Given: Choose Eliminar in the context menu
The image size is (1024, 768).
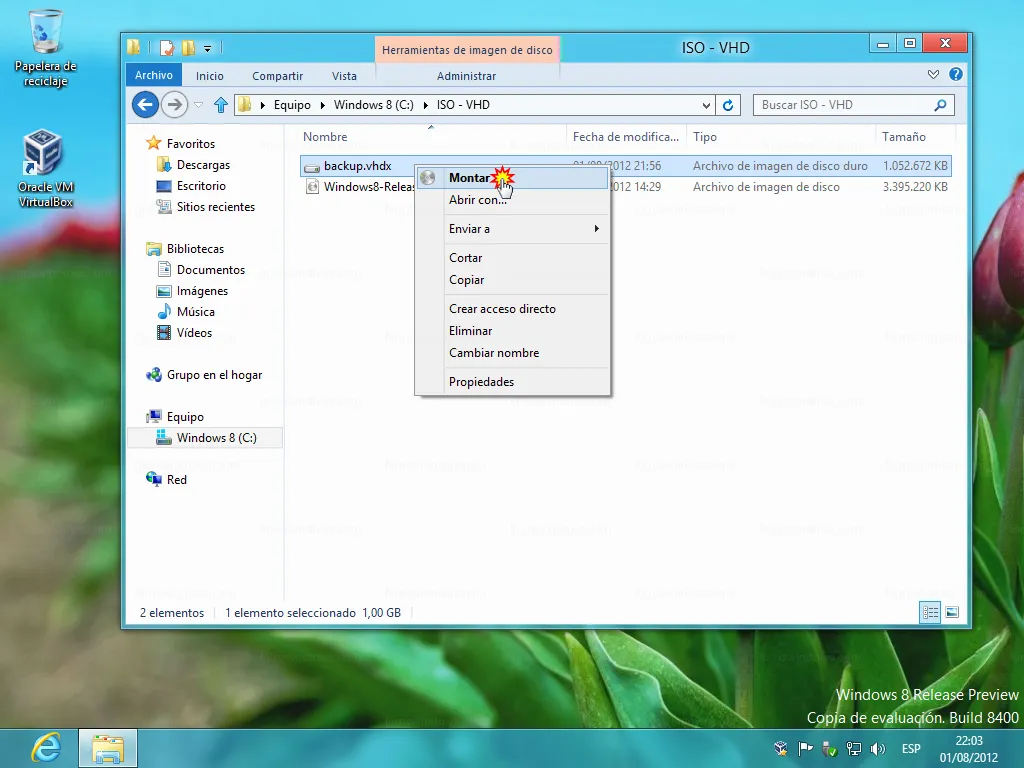Looking at the screenshot, I should pos(513,330).
